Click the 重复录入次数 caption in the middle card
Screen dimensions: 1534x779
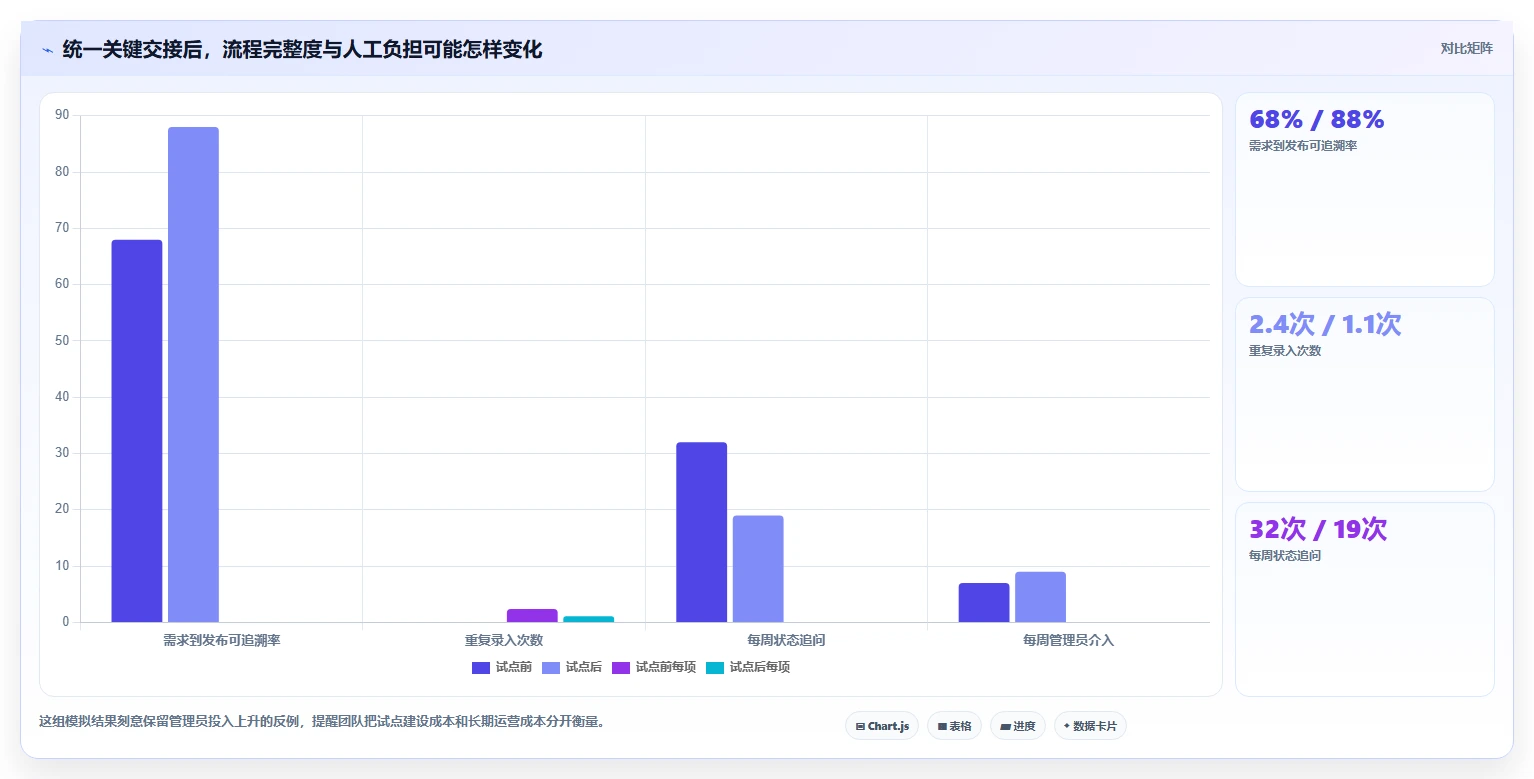[1285, 351]
